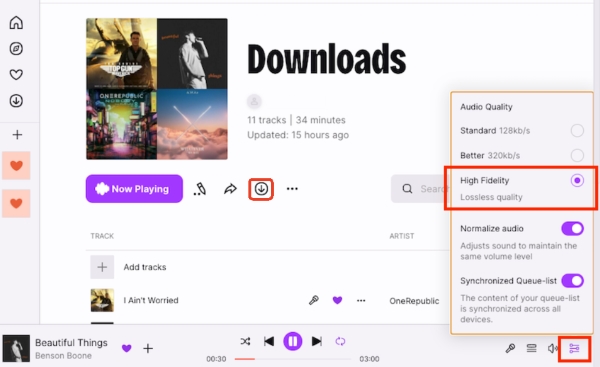
Task: Toggle shuffle playback
Action: pyautogui.click(x=245, y=341)
